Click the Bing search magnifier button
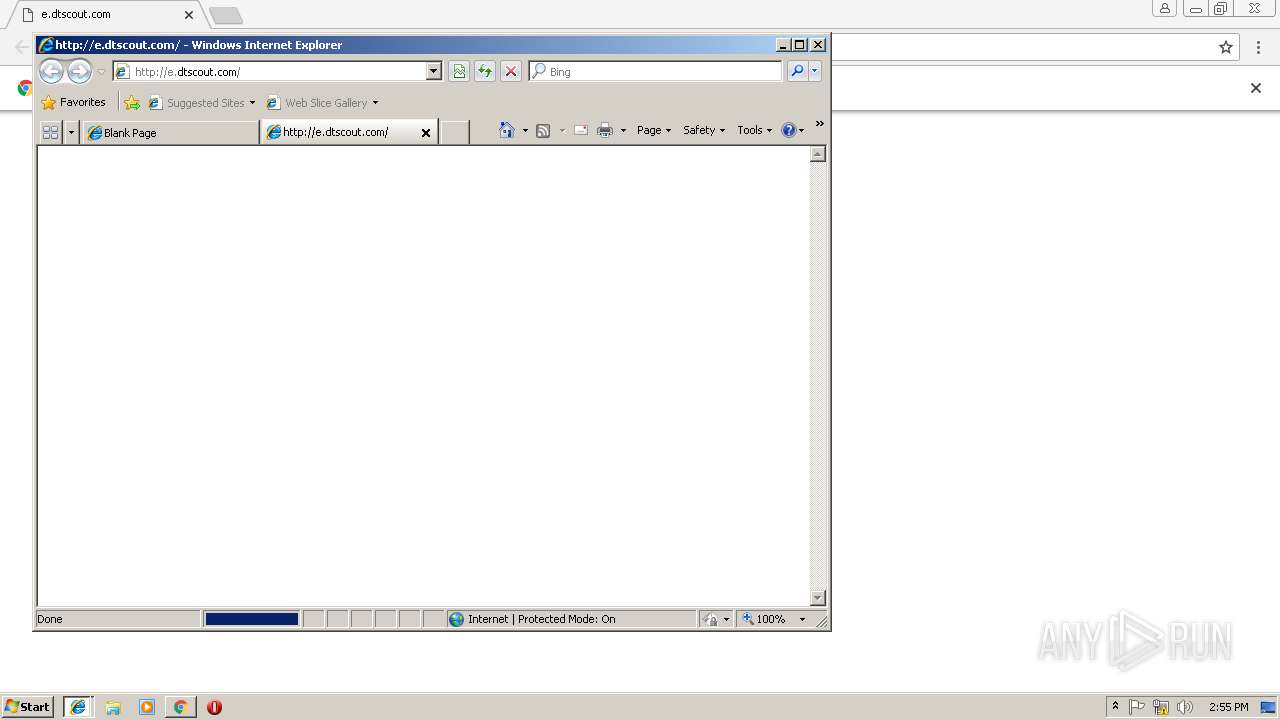The width and height of the screenshot is (1280, 720). (x=797, y=71)
